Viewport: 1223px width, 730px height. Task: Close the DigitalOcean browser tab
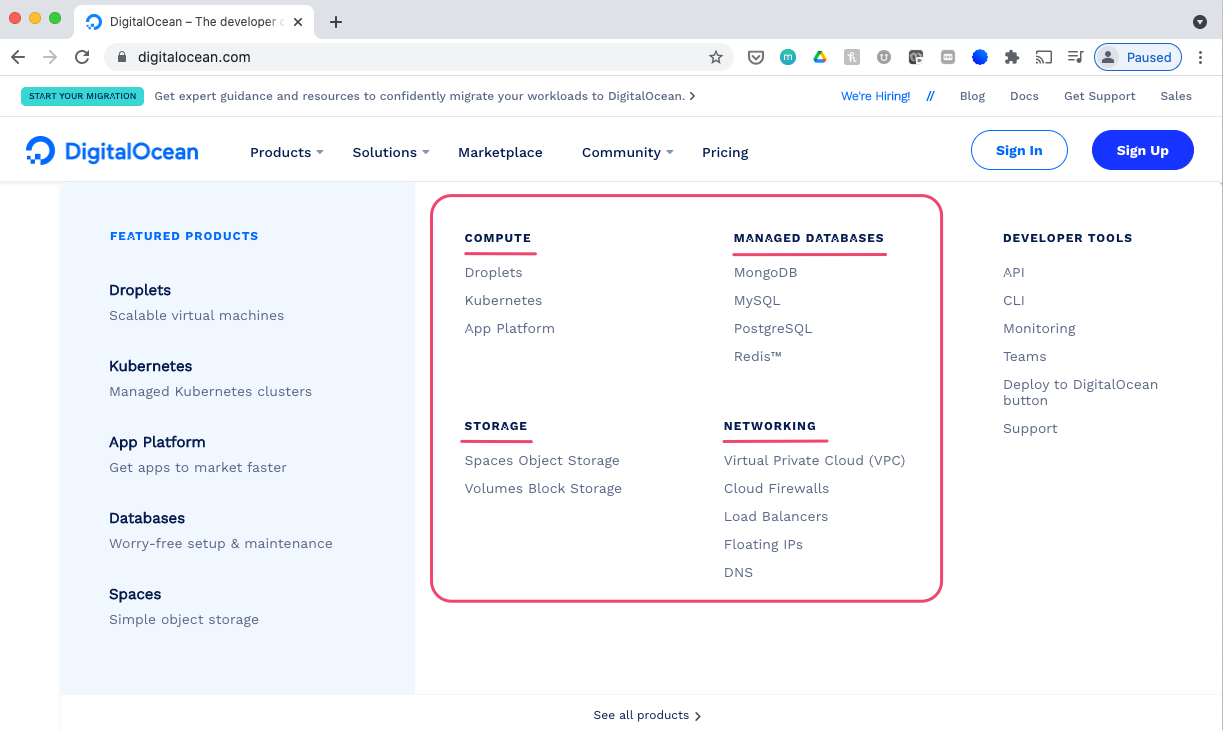[298, 21]
